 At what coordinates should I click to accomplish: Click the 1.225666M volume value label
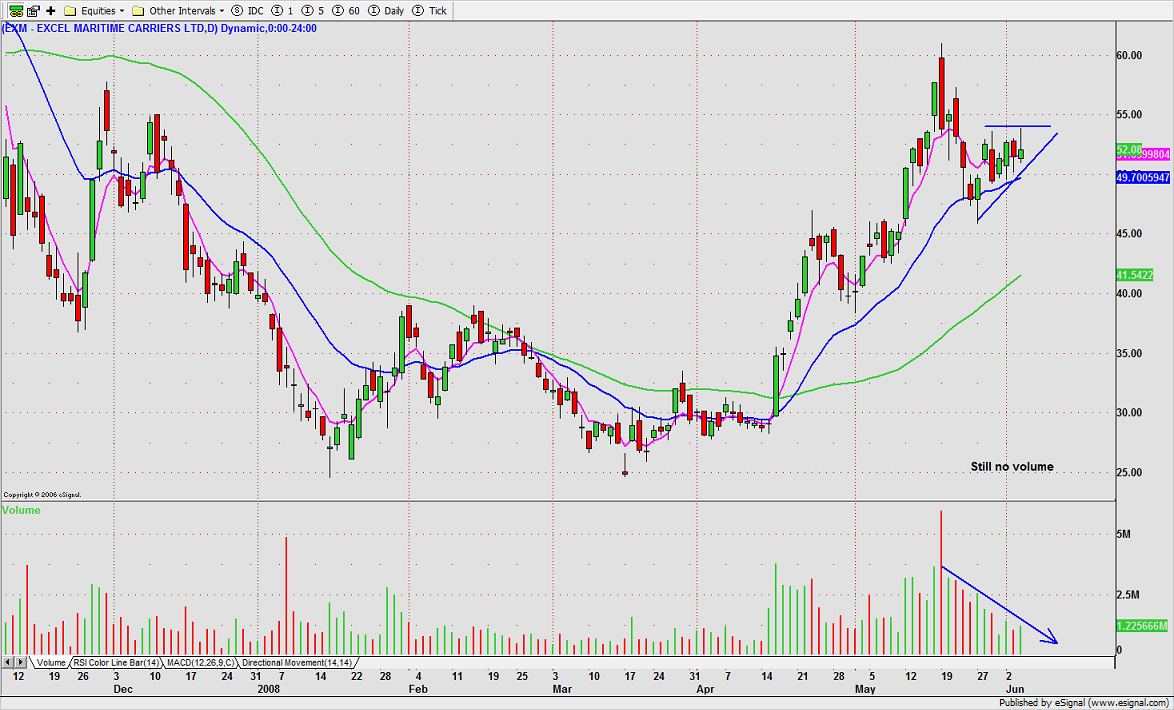tap(1143, 625)
